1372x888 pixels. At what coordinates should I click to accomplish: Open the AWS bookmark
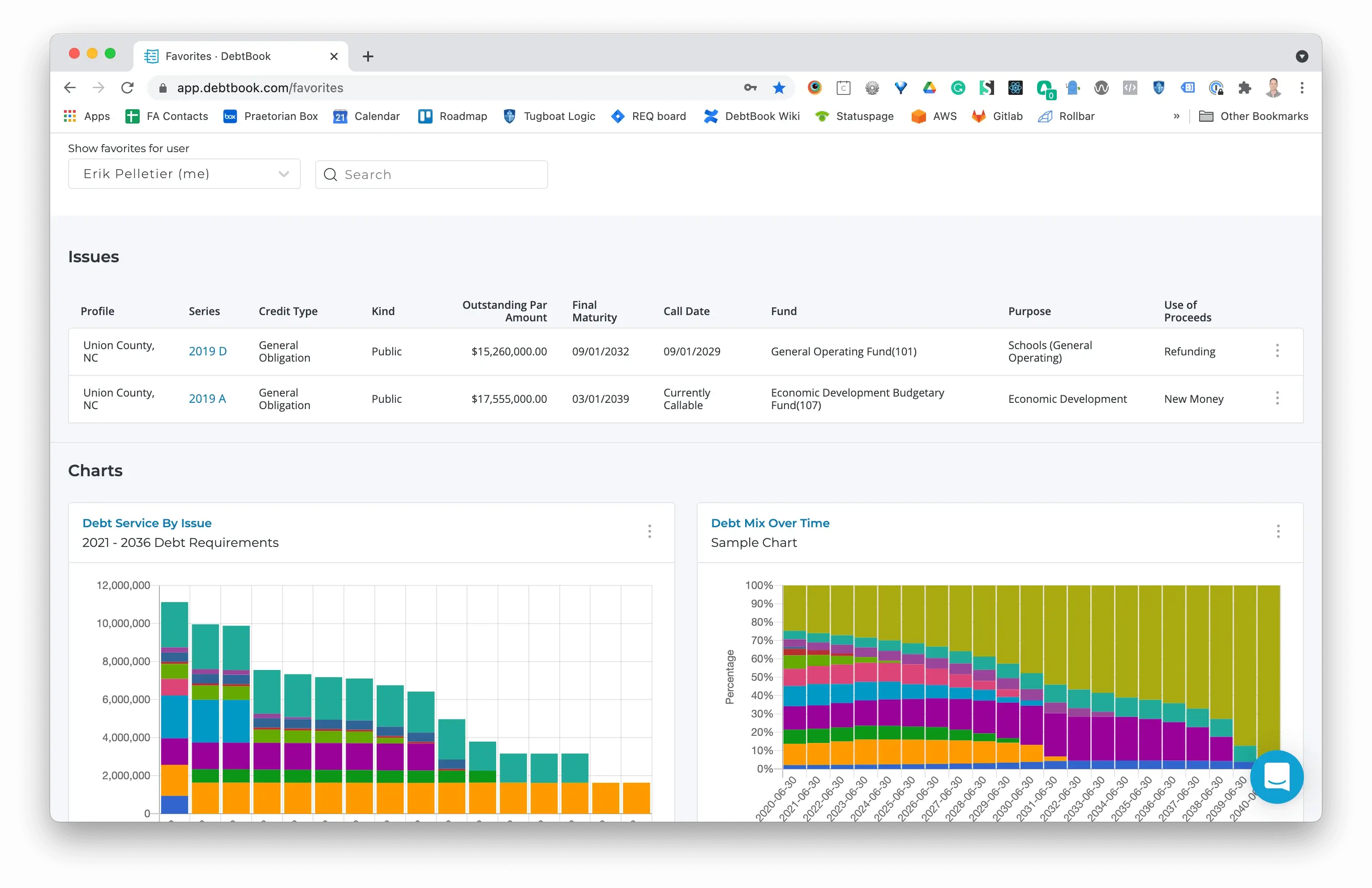pyautogui.click(x=933, y=116)
